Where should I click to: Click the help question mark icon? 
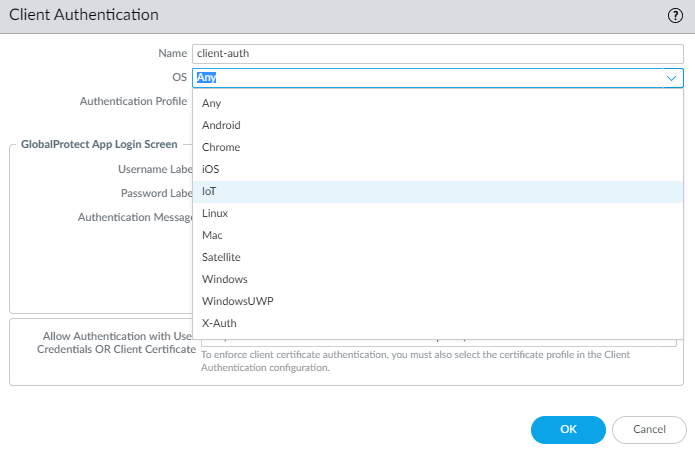675,16
